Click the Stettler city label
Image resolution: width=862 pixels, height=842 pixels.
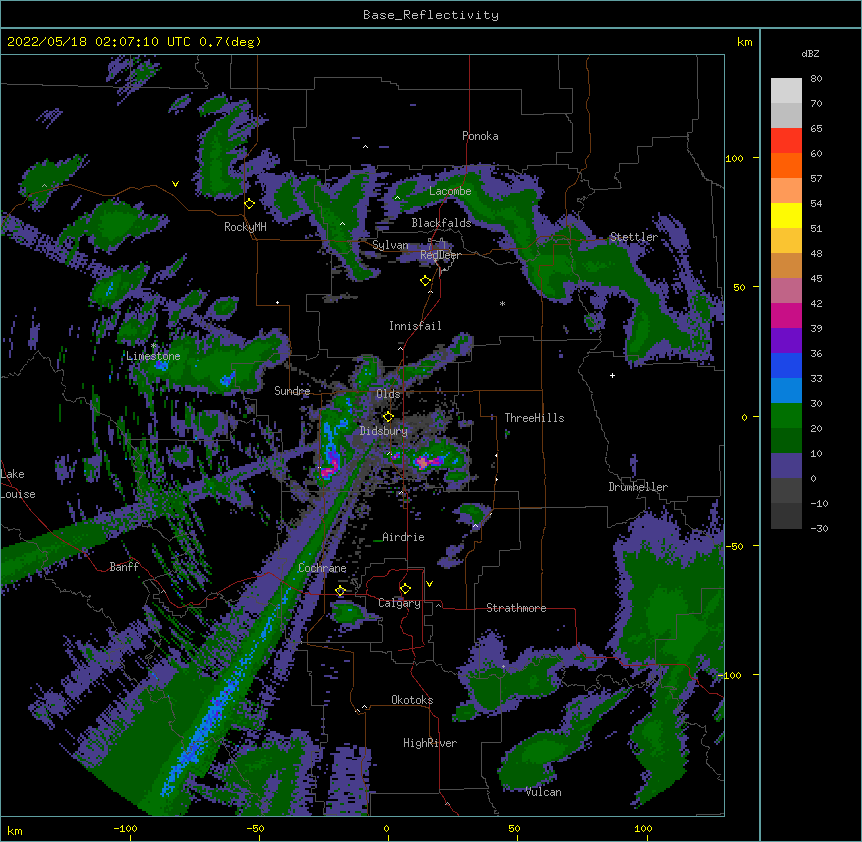pos(633,237)
